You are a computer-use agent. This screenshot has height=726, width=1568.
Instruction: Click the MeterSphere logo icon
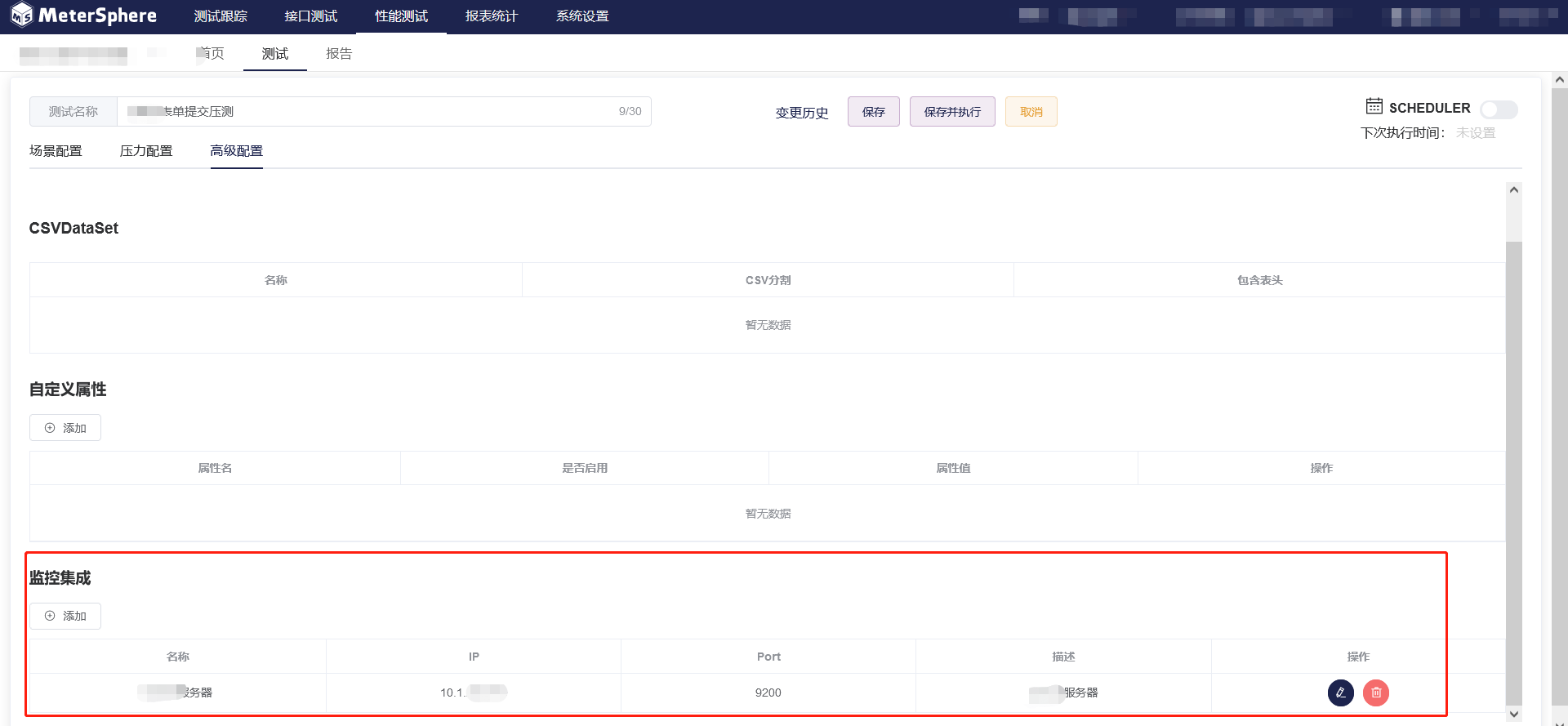21,15
